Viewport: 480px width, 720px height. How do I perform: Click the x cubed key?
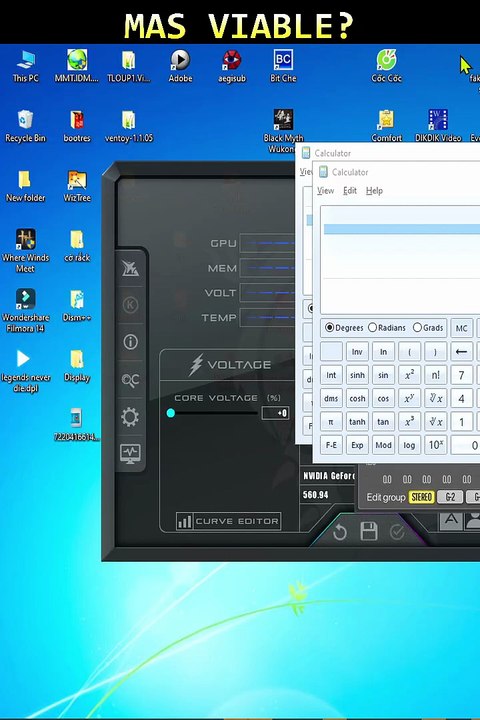[x=409, y=422]
